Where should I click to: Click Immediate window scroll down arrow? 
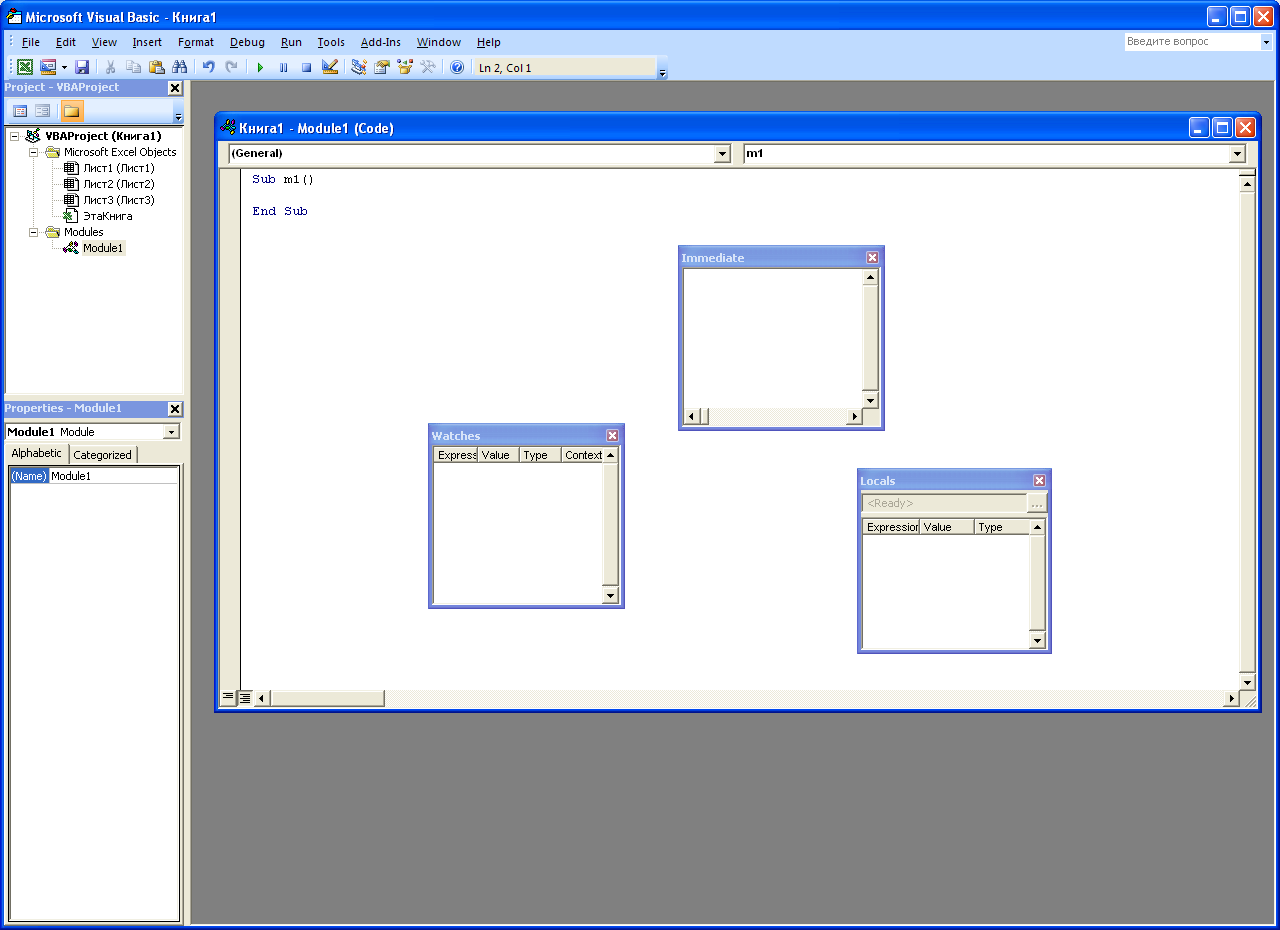[870, 401]
